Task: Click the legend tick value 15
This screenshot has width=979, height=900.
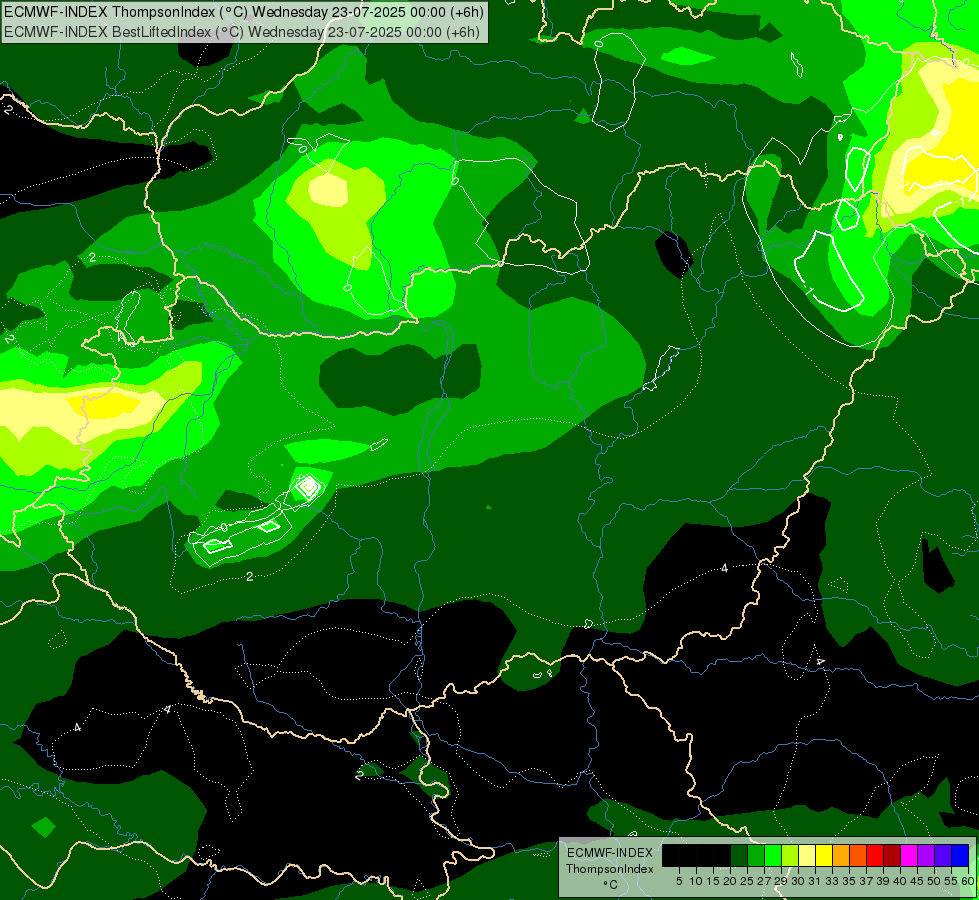Action: coord(713,881)
